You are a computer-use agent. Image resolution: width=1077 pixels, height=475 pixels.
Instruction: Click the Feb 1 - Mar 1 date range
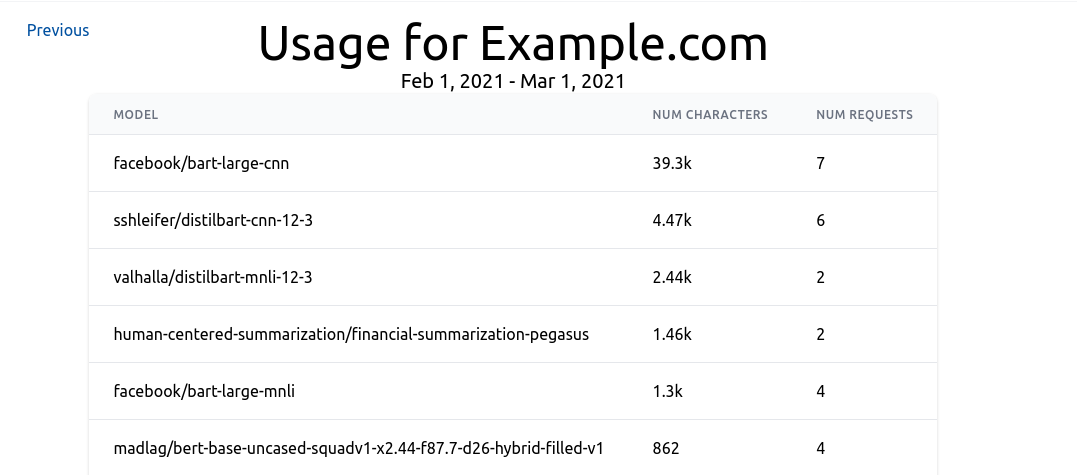coord(513,81)
